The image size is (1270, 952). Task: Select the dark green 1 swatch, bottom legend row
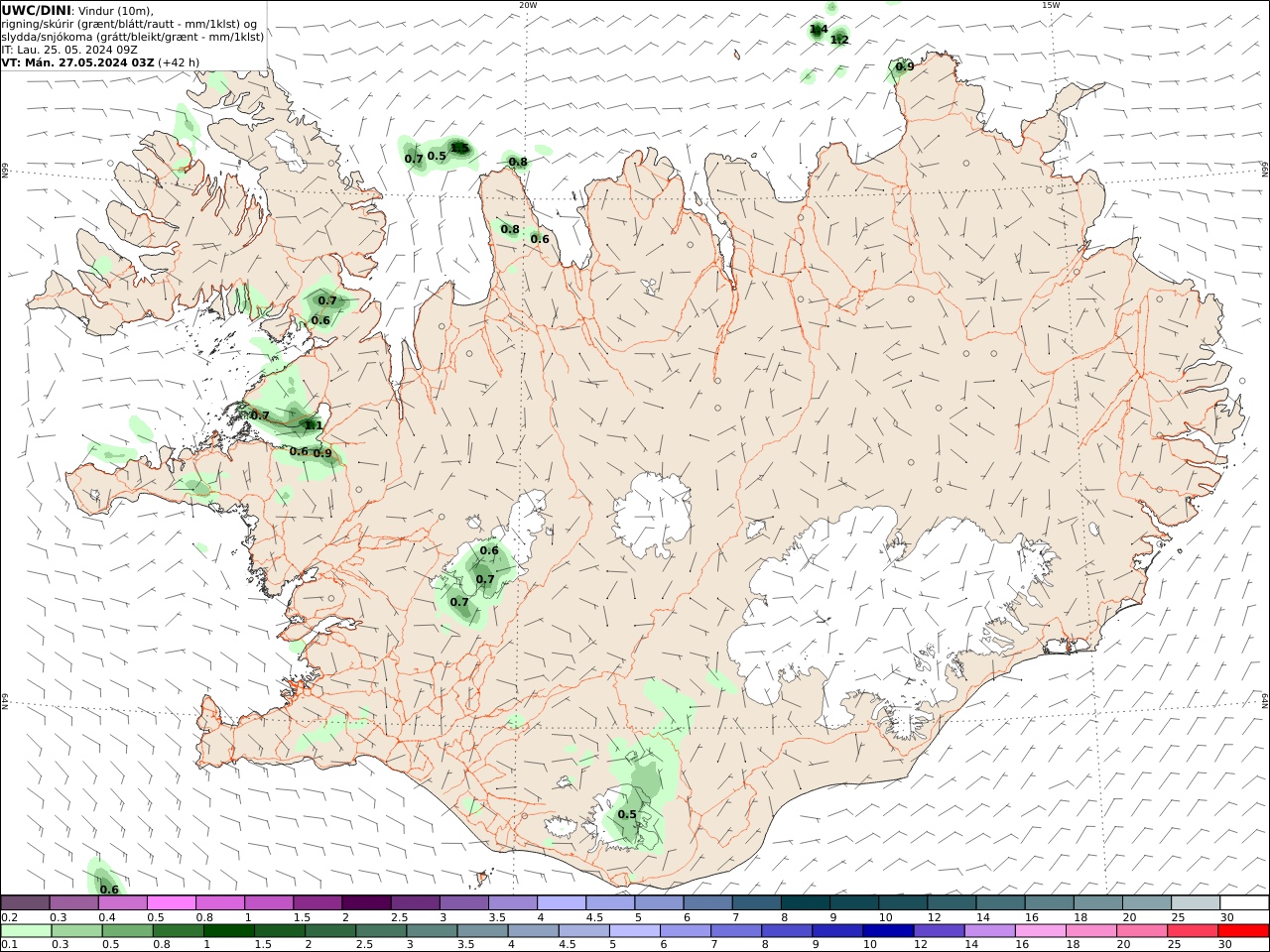click(228, 930)
